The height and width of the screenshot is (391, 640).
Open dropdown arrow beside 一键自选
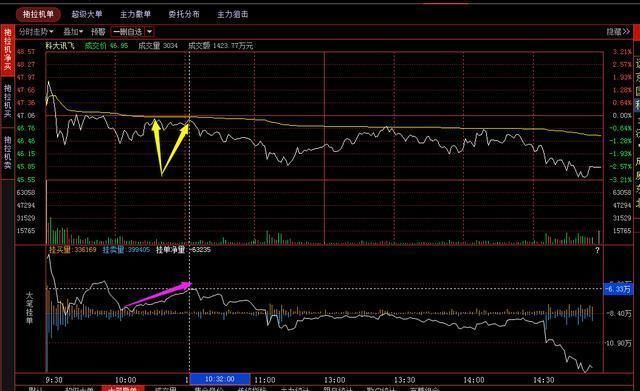click(x=149, y=31)
